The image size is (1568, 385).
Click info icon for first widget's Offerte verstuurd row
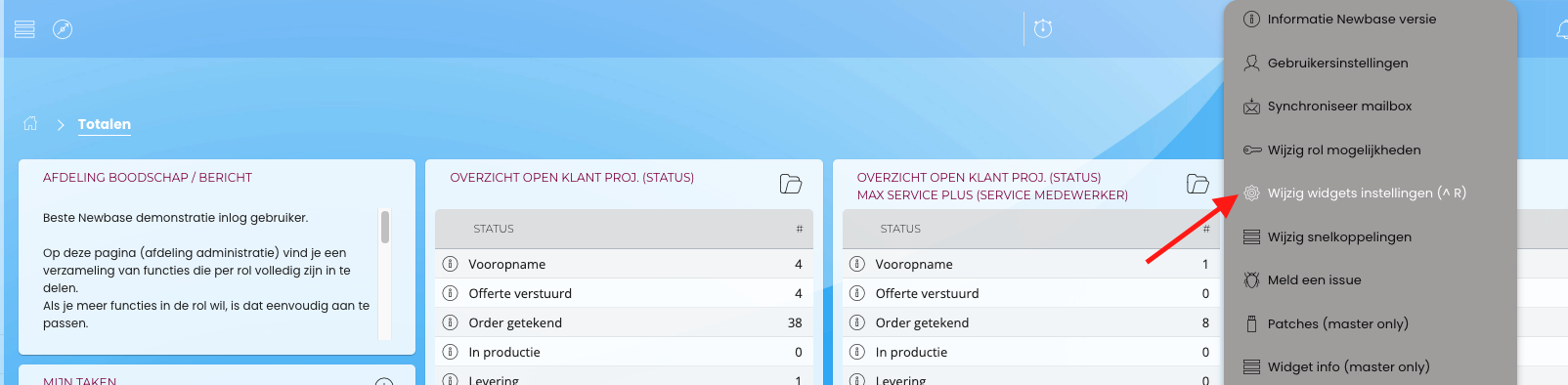[451, 293]
